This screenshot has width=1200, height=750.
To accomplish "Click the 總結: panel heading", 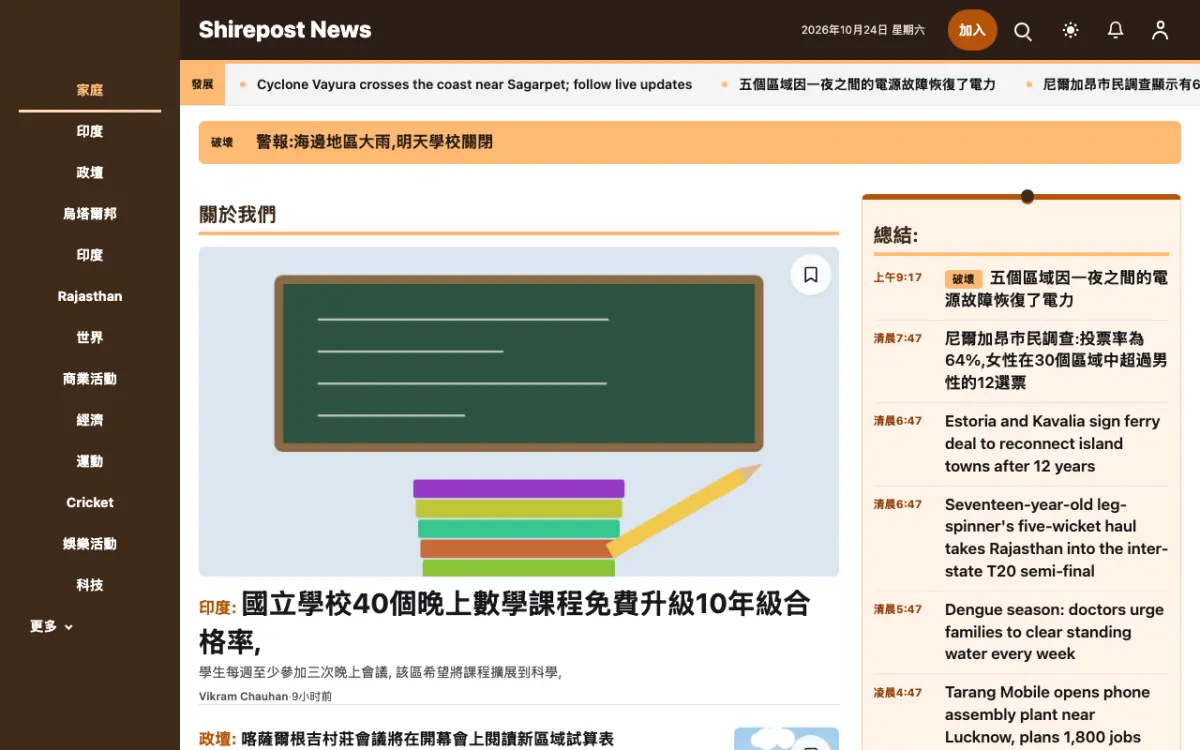I will pyautogui.click(x=896, y=235).
